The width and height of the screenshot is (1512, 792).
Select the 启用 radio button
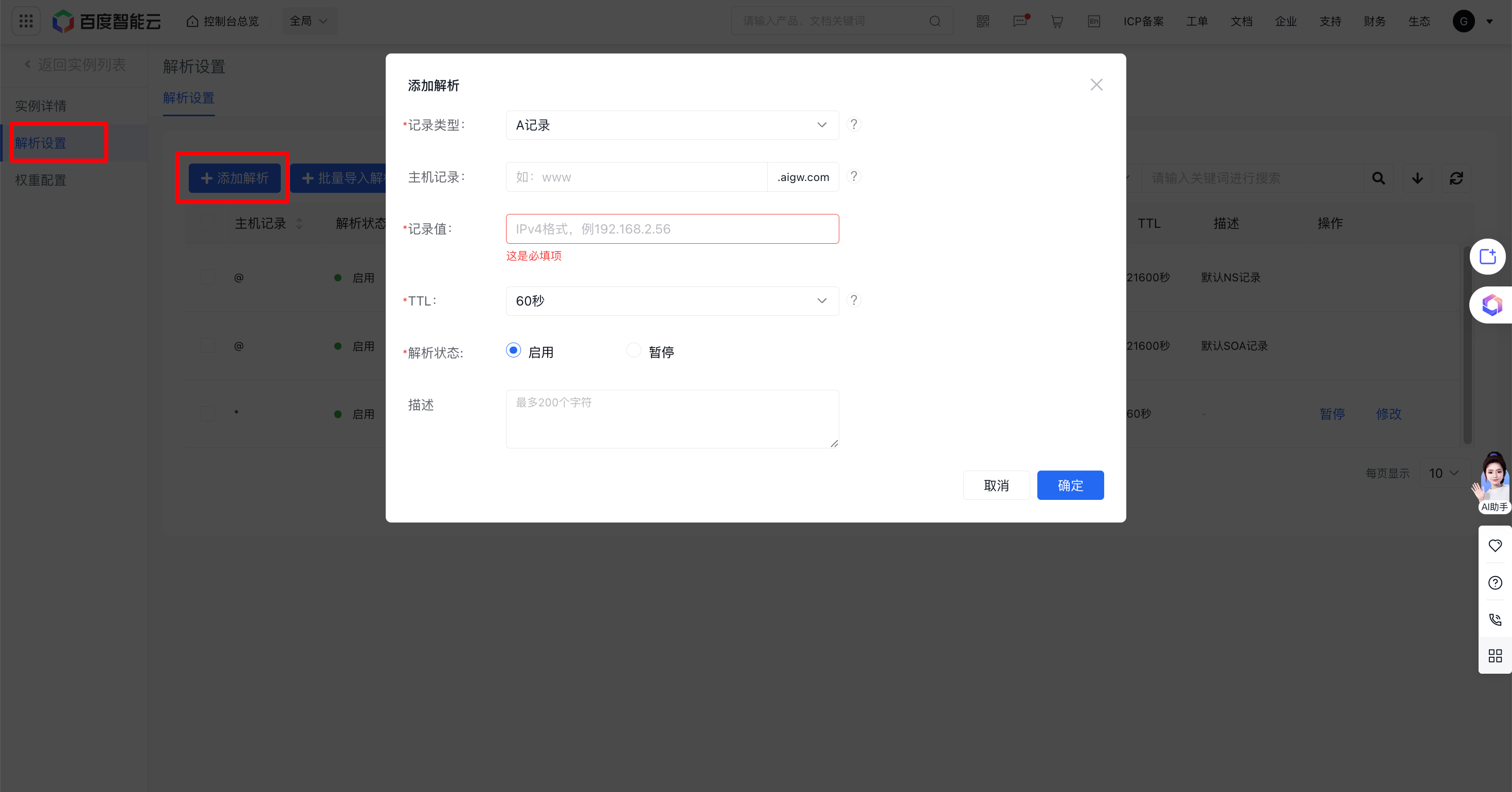click(x=513, y=351)
